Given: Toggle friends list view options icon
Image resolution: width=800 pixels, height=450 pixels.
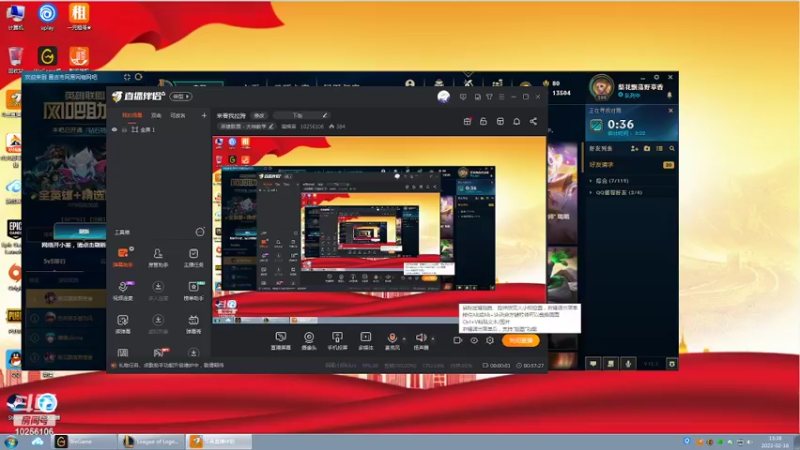Looking at the screenshot, I should pos(659,148).
